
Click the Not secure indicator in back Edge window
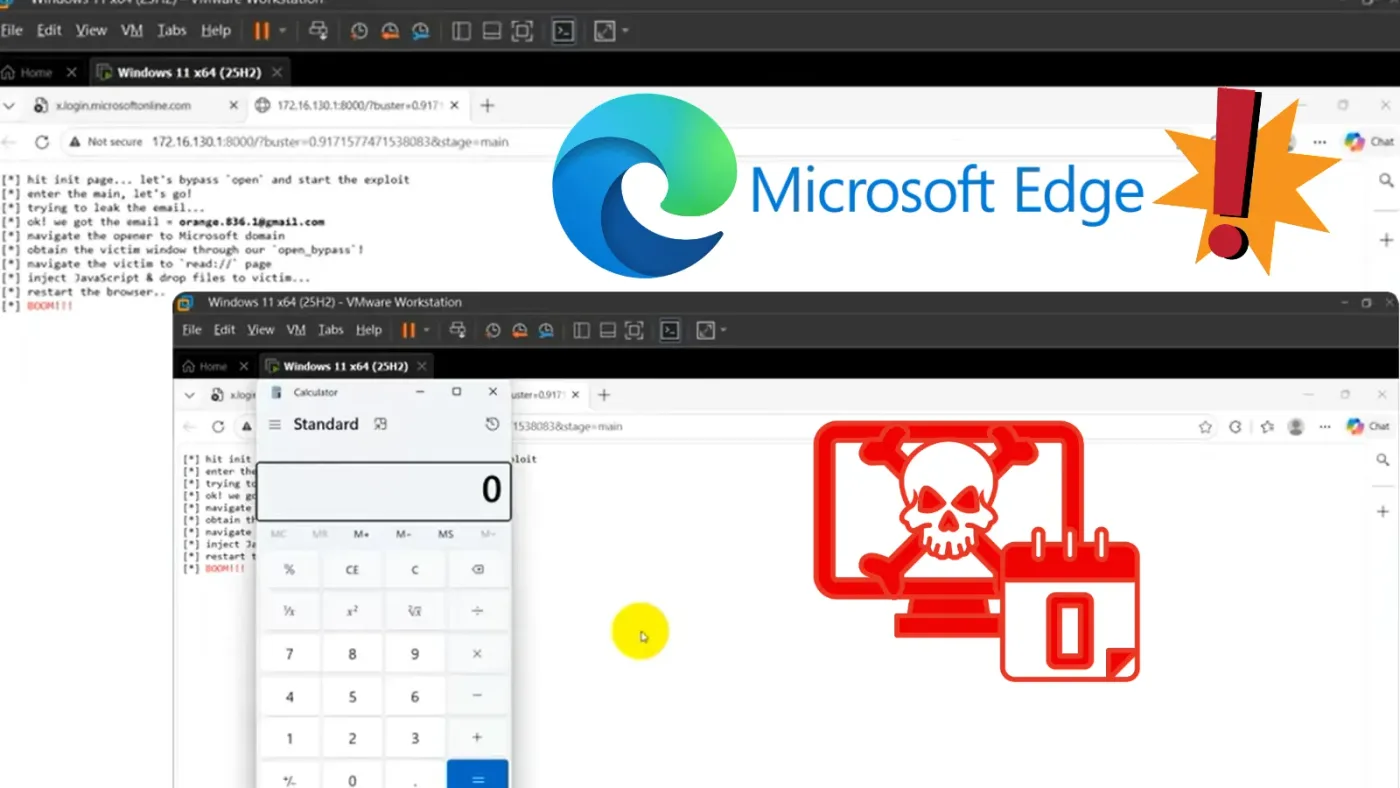pyautogui.click(x=106, y=142)
